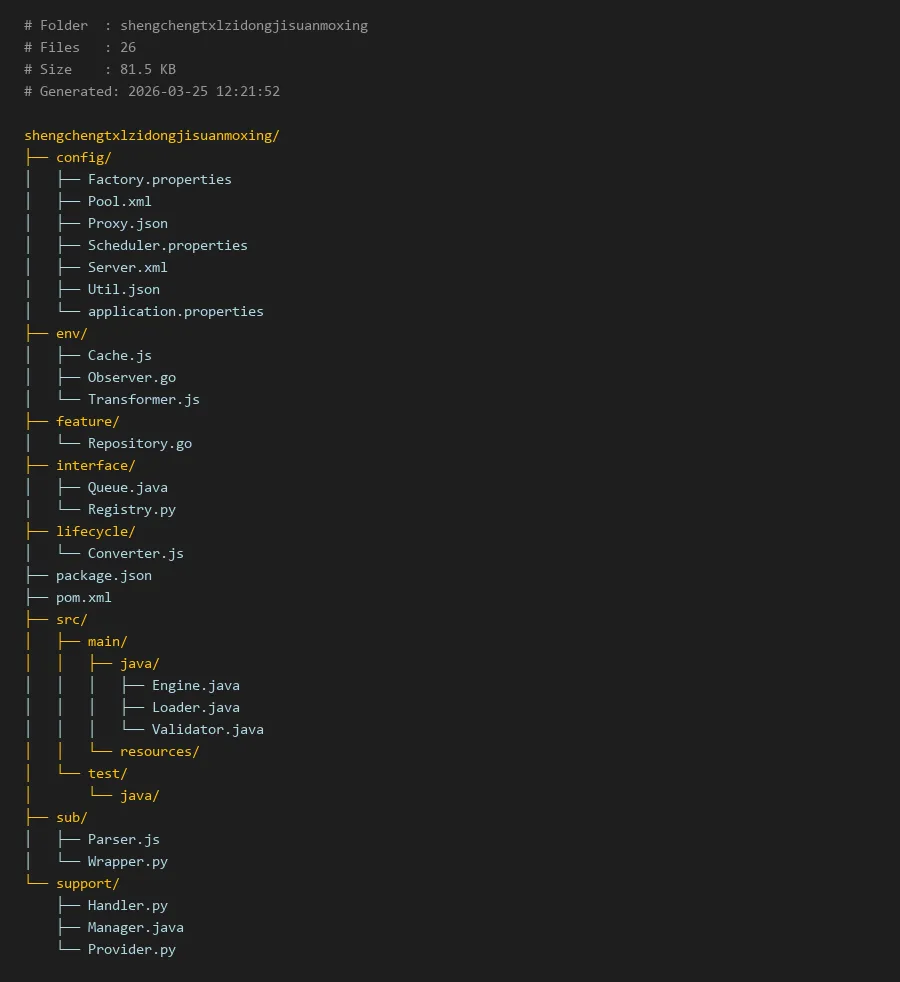The width and height of the screenshot is (900, 982).
Task: Select Queue.java under interface
Action: tap(127, 487)
